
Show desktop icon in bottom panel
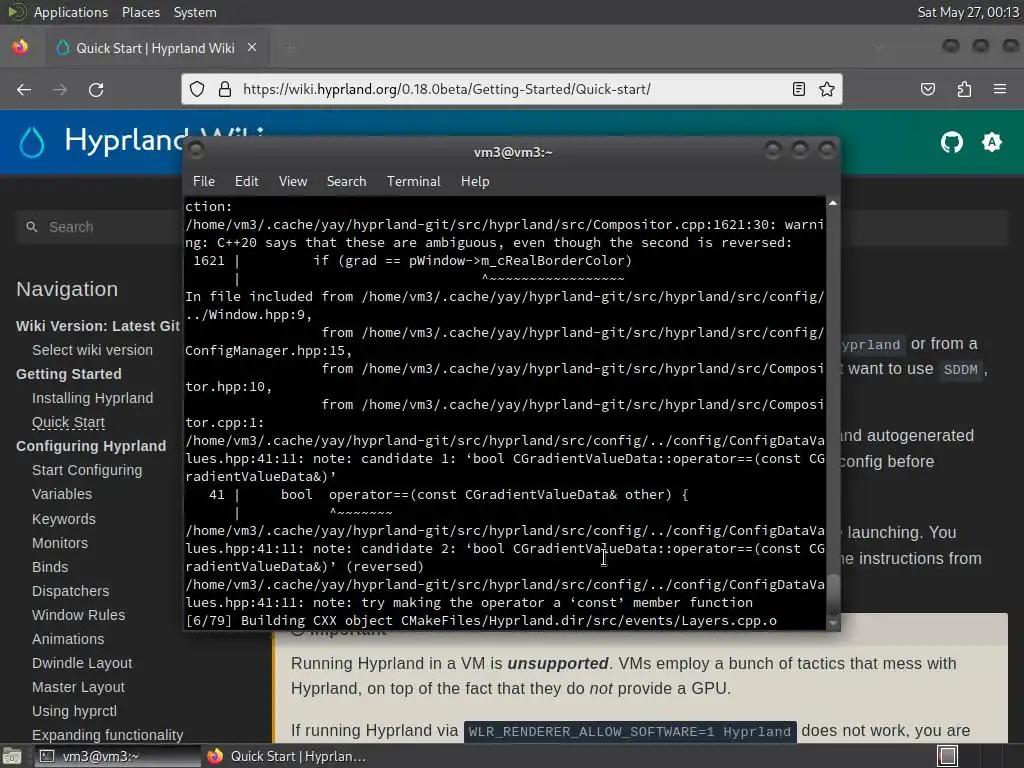tap(12, 756)
